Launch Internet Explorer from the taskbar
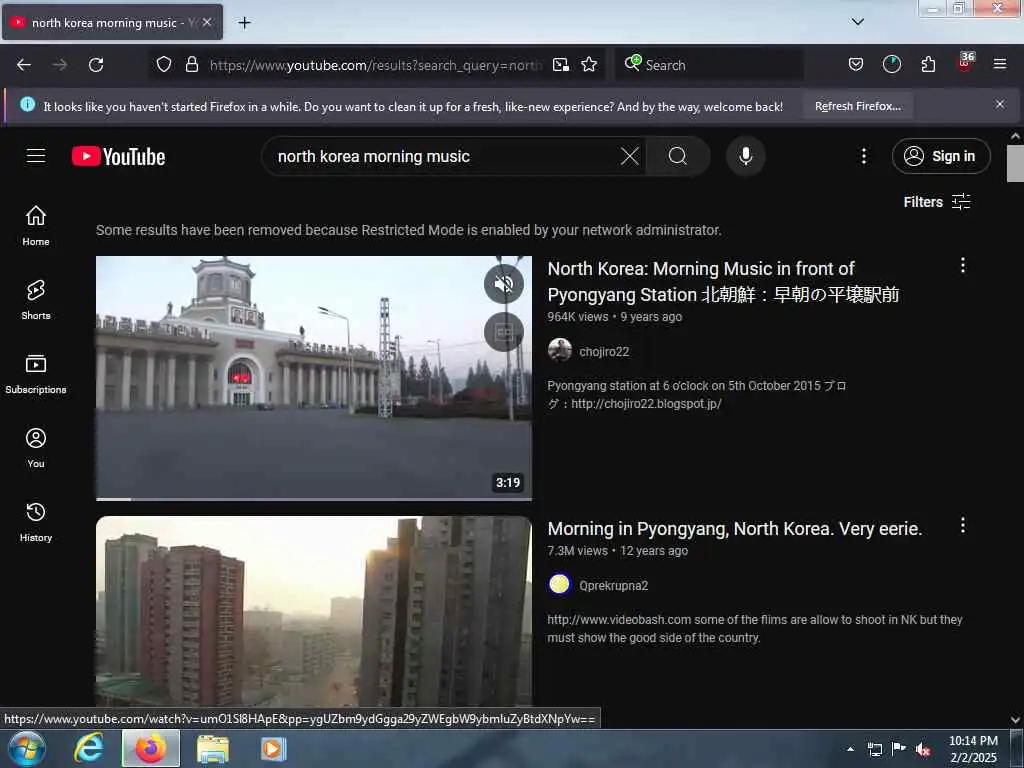This screenshot has width=1024, height=768. tap(89, 749)
